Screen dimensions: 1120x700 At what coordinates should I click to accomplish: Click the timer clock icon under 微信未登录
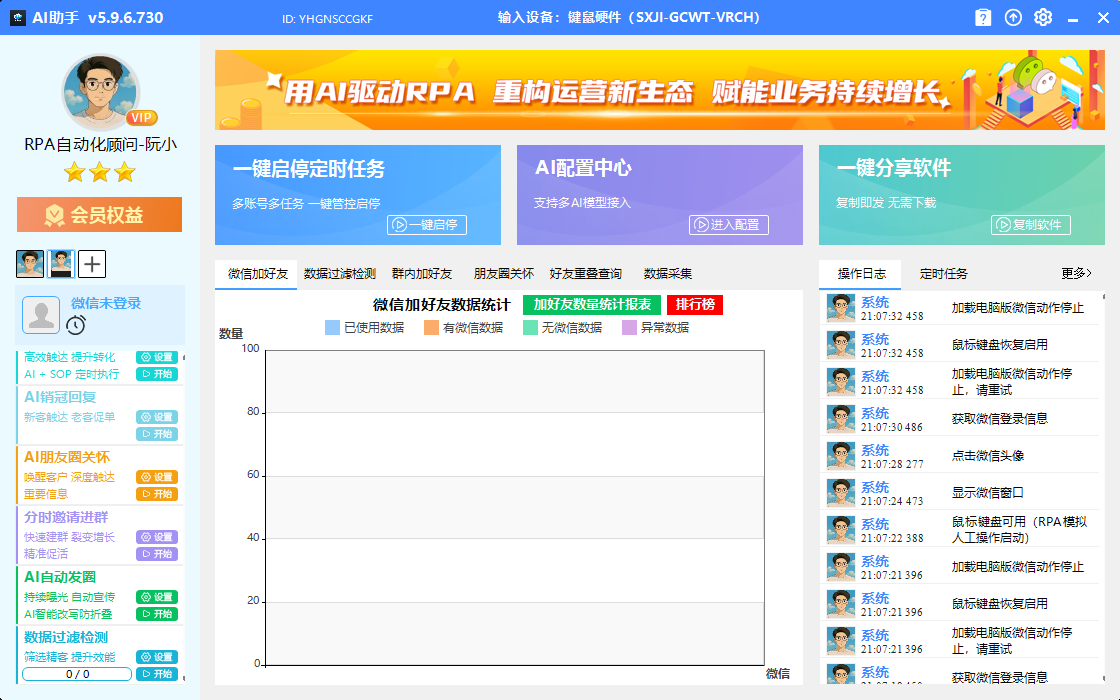coord(76,325)
